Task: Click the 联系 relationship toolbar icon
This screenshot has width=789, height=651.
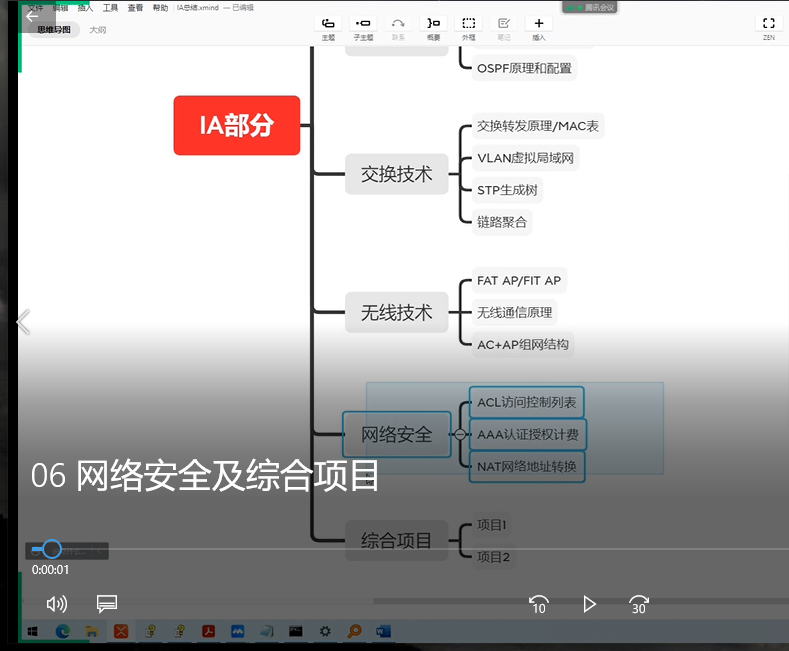Action: tap(398, 23)
